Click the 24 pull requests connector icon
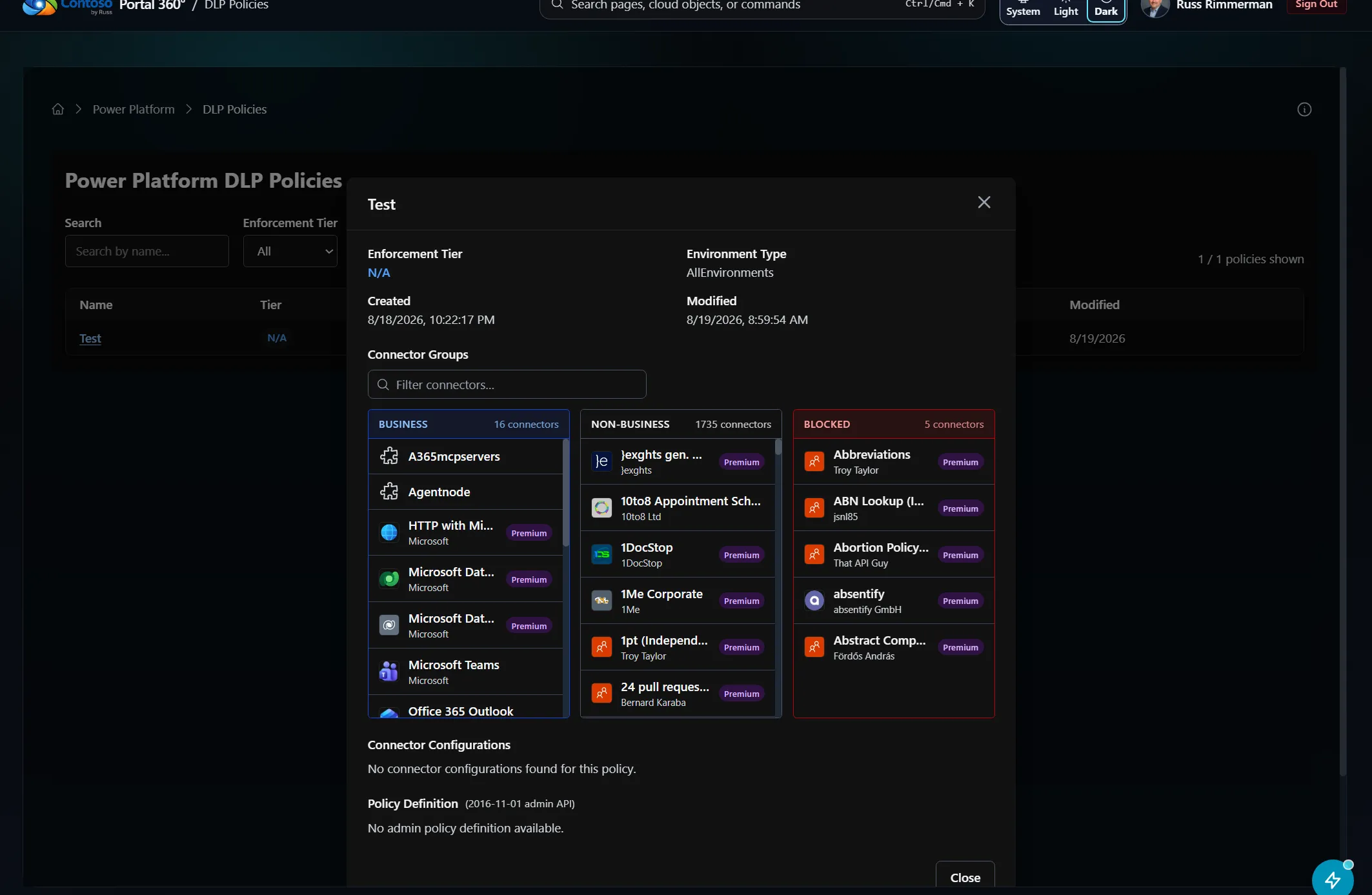Screen dimensions: 1372x895 pyautogui.click(x=601, y=694)
